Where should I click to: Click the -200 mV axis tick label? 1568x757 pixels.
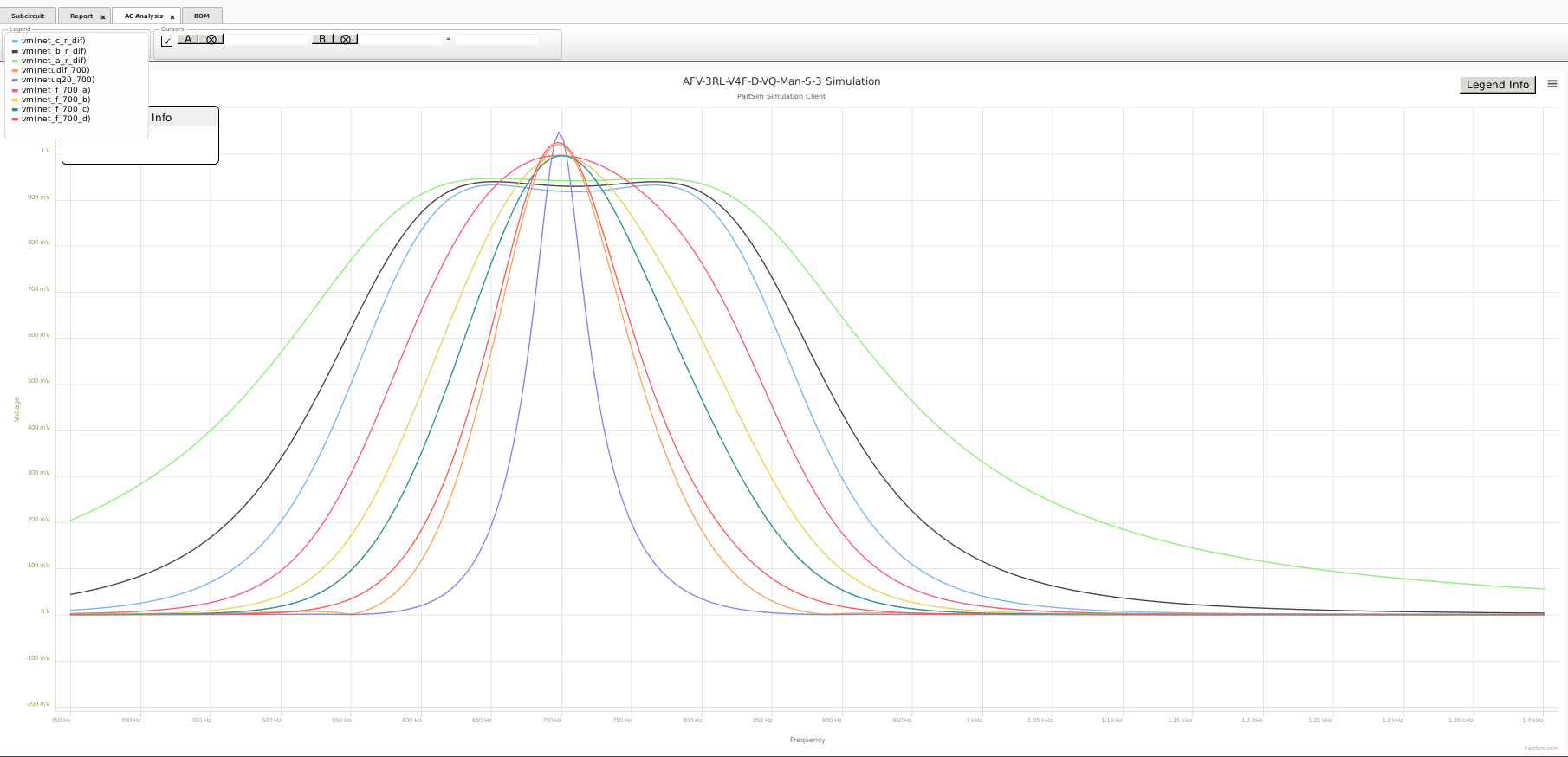37,704
